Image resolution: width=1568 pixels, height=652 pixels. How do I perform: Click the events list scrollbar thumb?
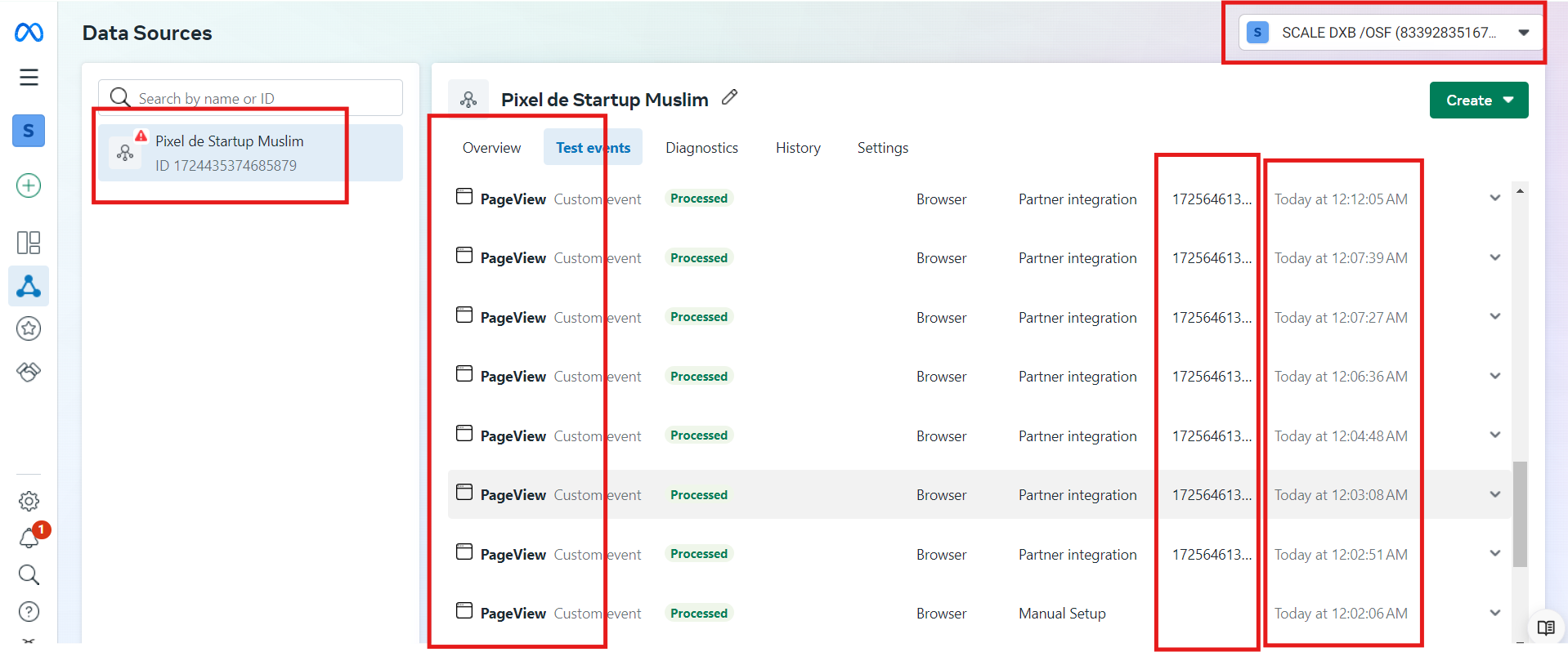[x=1520, y=514]
